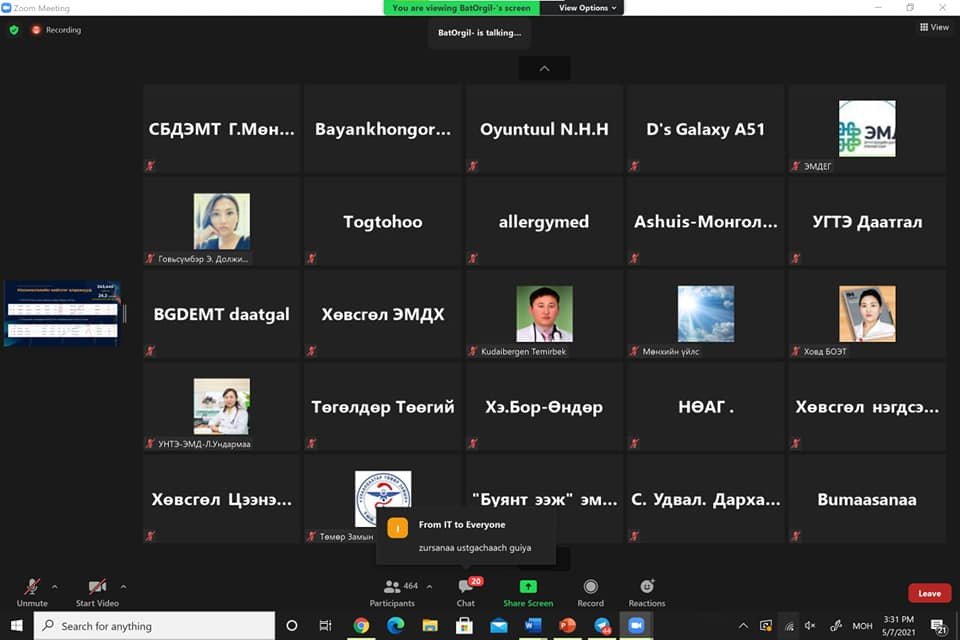Expand video options arrow beside Start Video
Viewport: 960px width, 640px height.
tap(123, 587)
